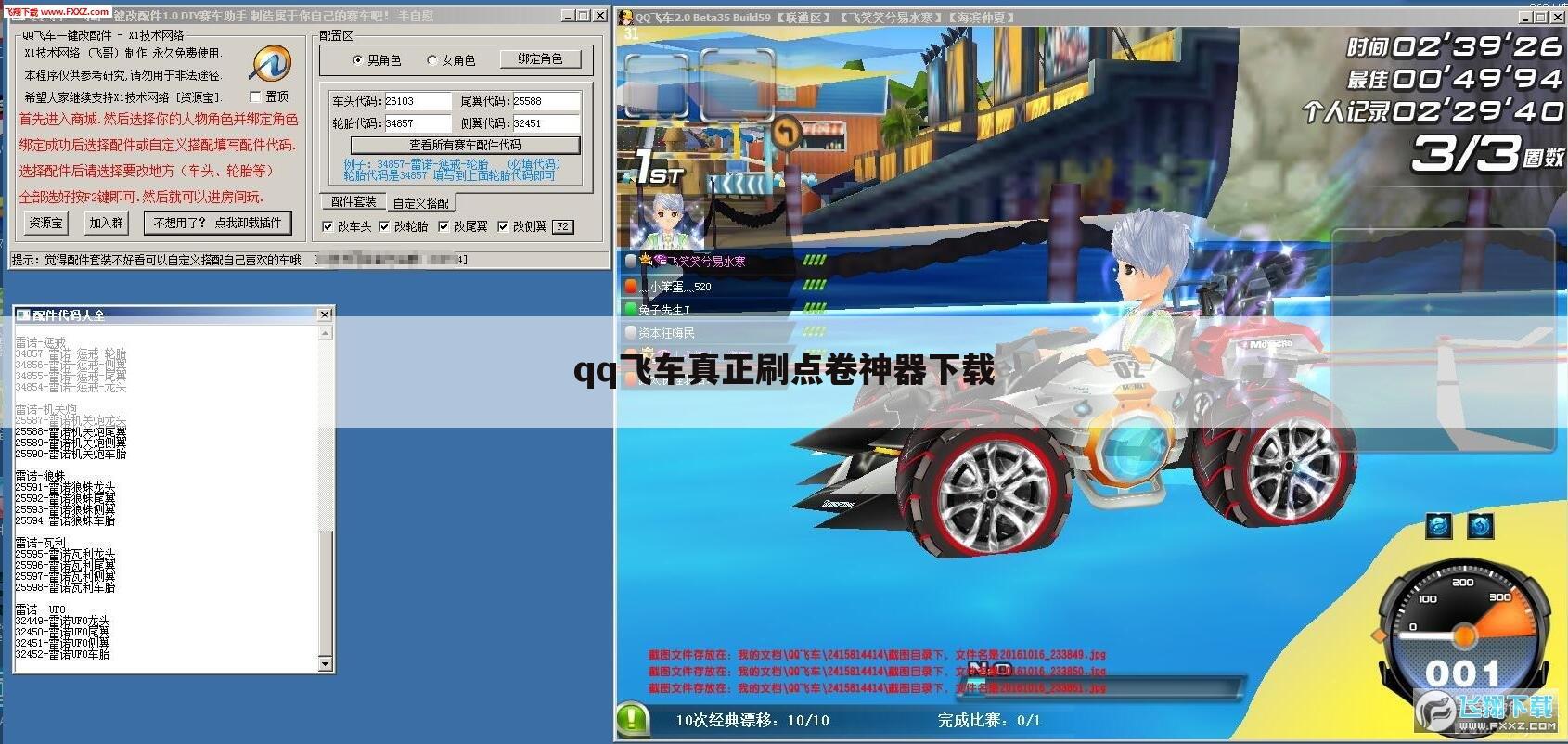Click the 个人记录 02'29'40 time text

[1433, 111]
